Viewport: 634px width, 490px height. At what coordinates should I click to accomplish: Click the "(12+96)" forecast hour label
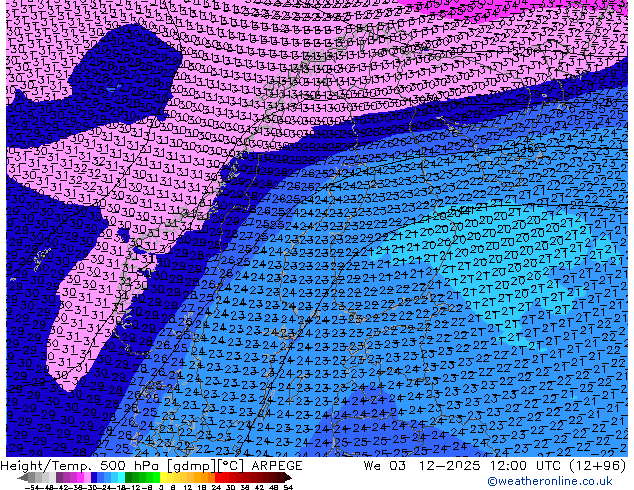tap(597, 466)
